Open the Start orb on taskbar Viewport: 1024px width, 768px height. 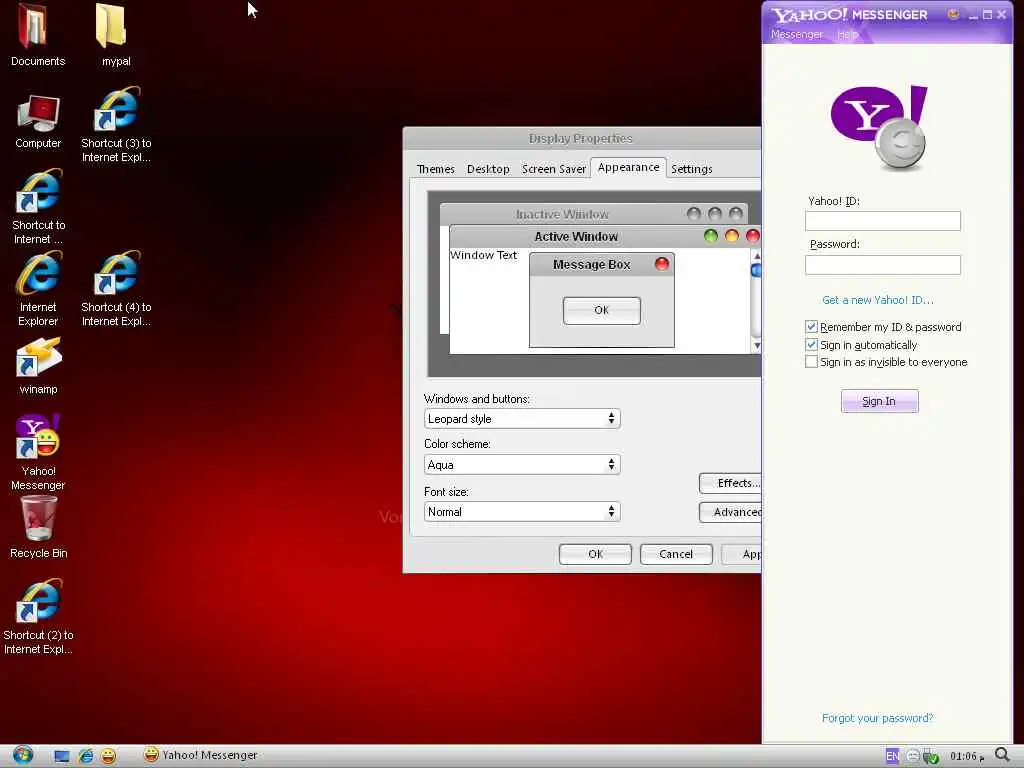(x=23, y=755)
